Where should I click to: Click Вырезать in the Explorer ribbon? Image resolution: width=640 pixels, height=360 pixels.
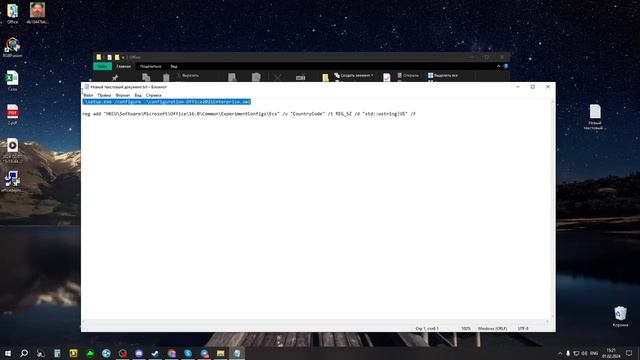[188, 76]
